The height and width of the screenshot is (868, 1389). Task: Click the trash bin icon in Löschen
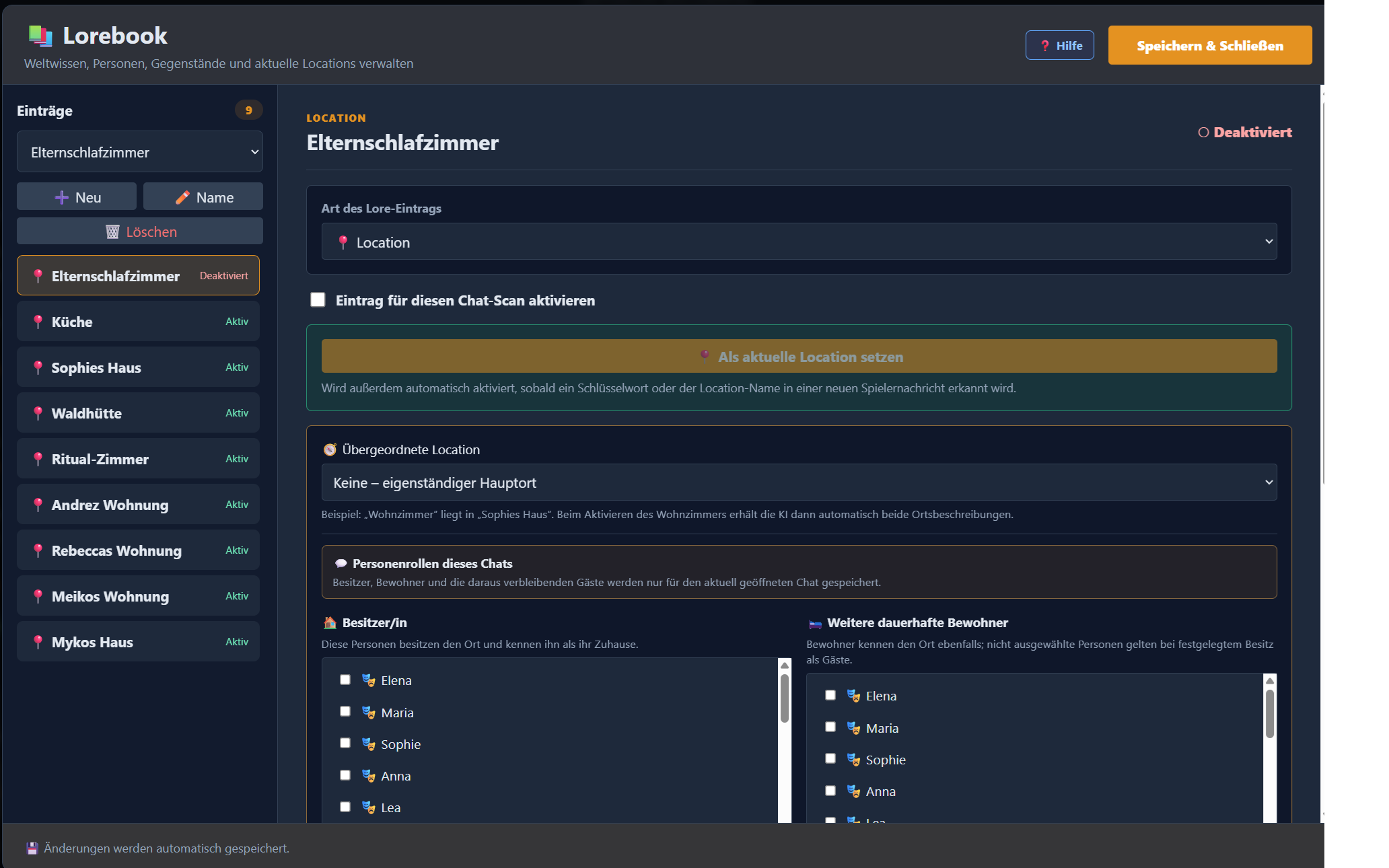click(x=112, y=231)
